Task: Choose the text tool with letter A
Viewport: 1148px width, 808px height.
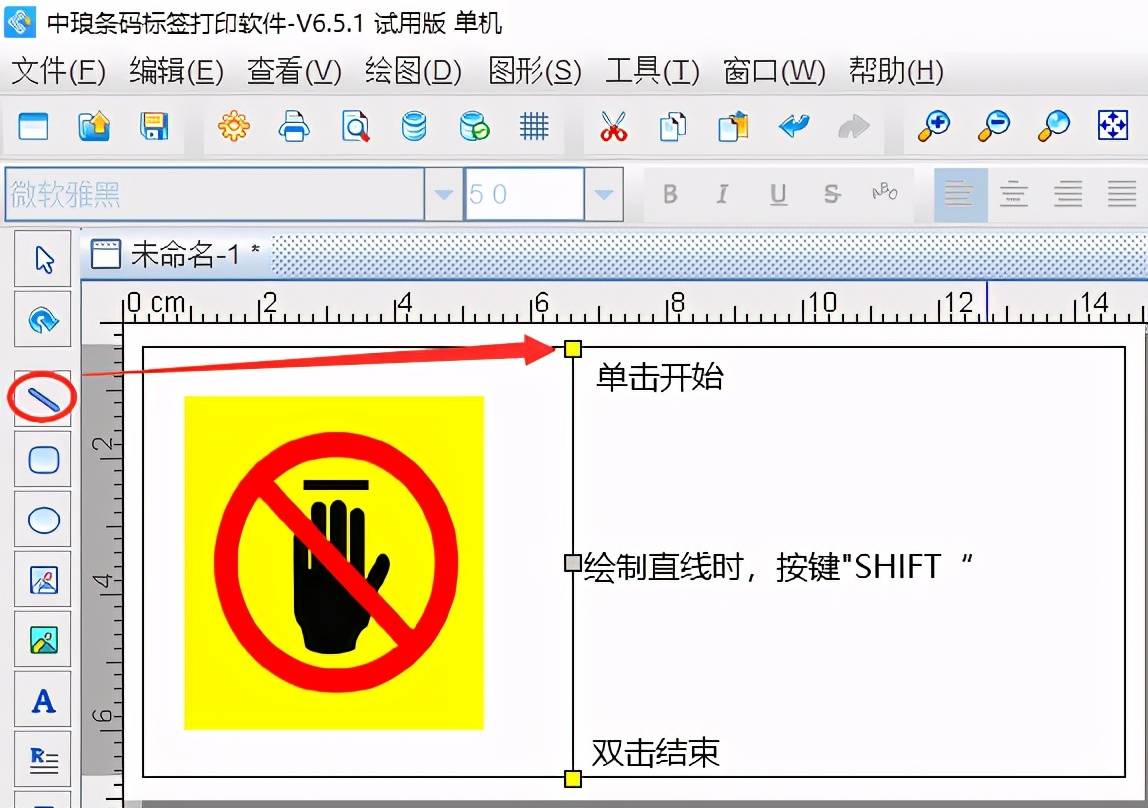Action: [43, 701]
